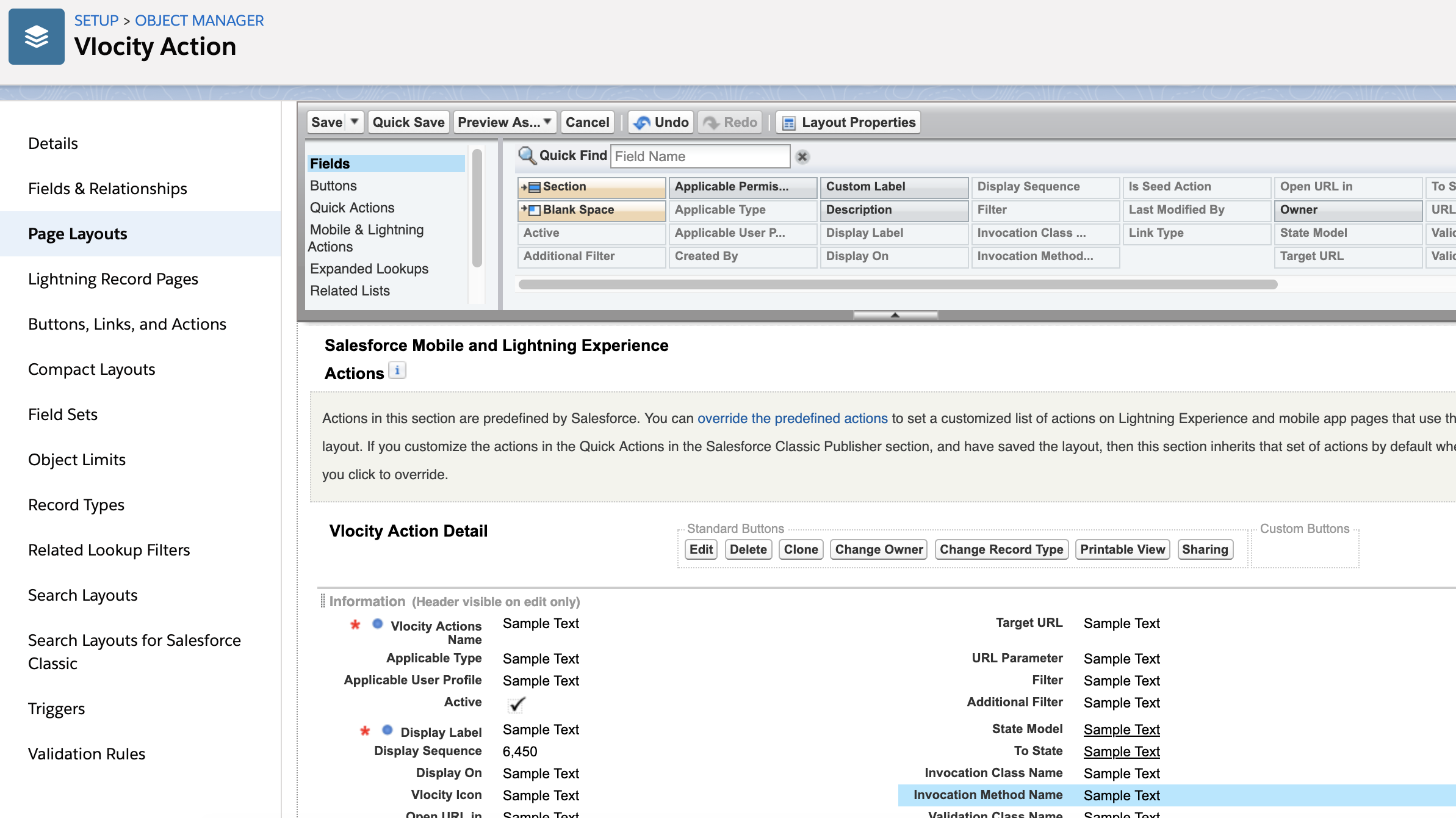Click the Redo button
This screenshot has height=818, width=1456.
click(x=730, y=122)
